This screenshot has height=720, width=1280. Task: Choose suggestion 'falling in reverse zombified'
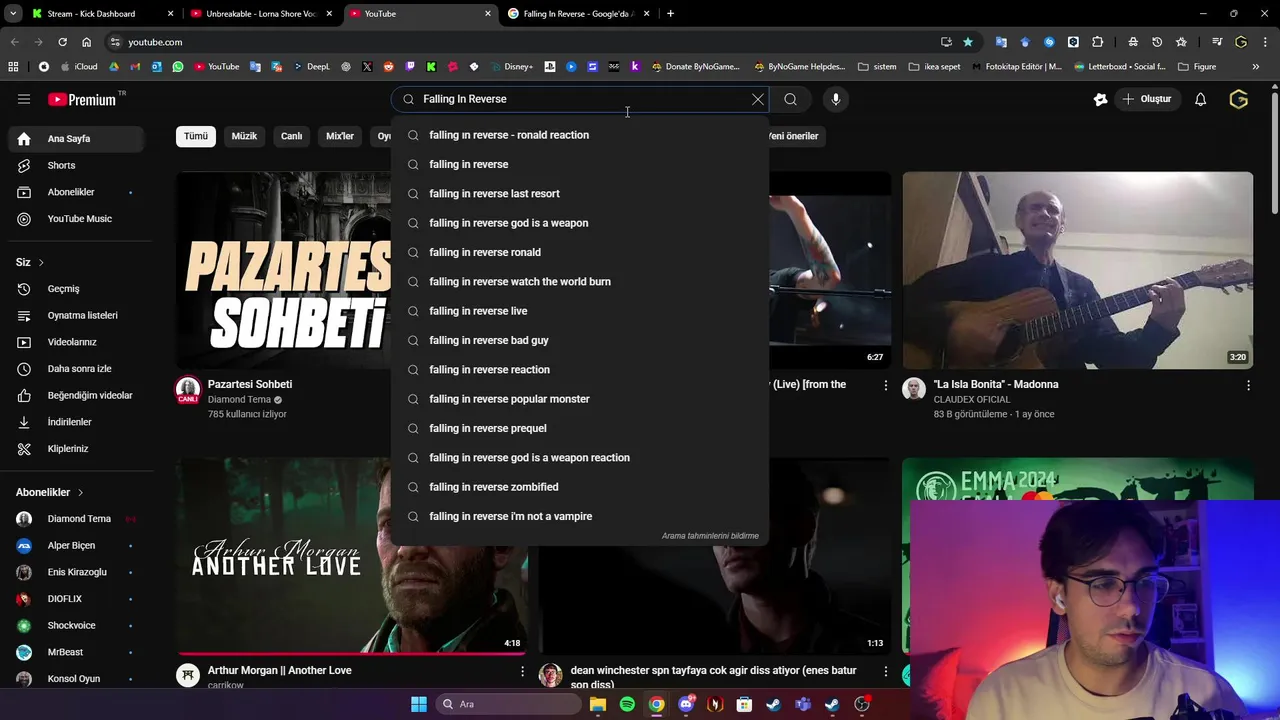click(580, 487)
